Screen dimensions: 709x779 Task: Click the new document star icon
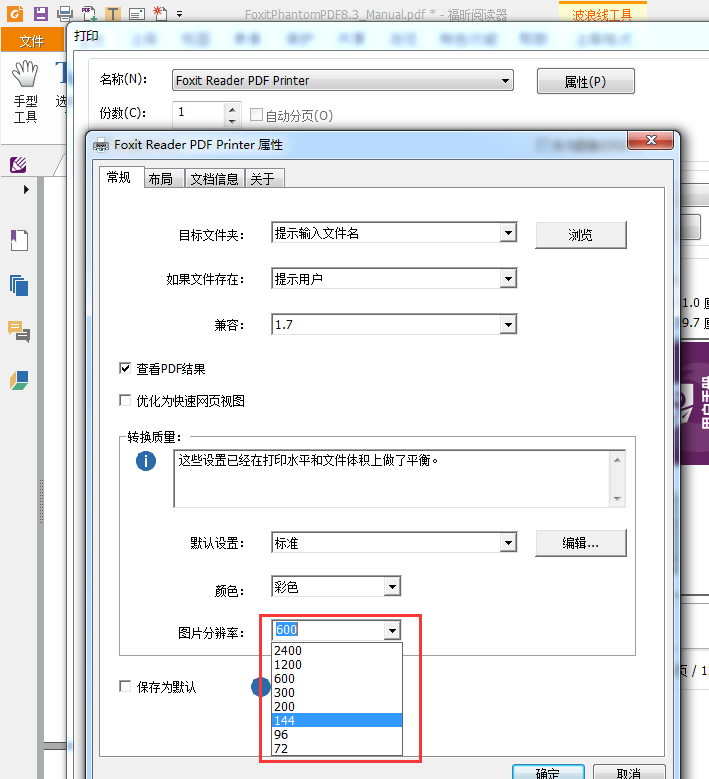coord(160,13)
